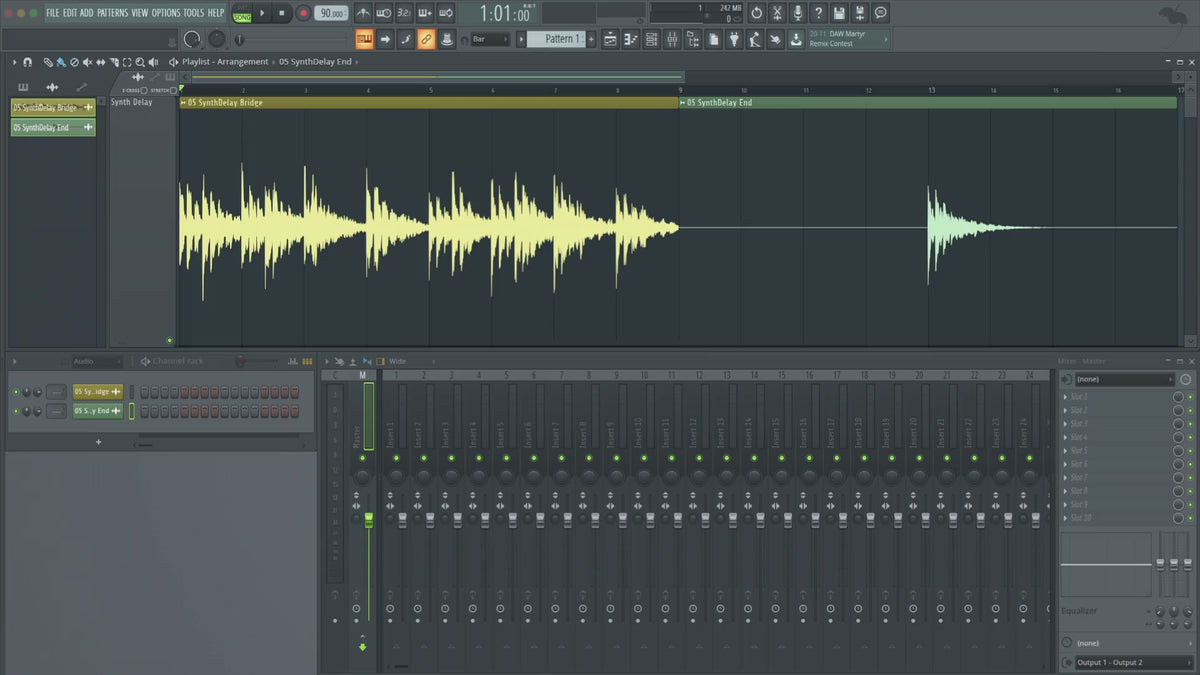Open the plugin database plug icon
Screen dimensions: 1200x675
pyautogui.click(x=734, y=39)
